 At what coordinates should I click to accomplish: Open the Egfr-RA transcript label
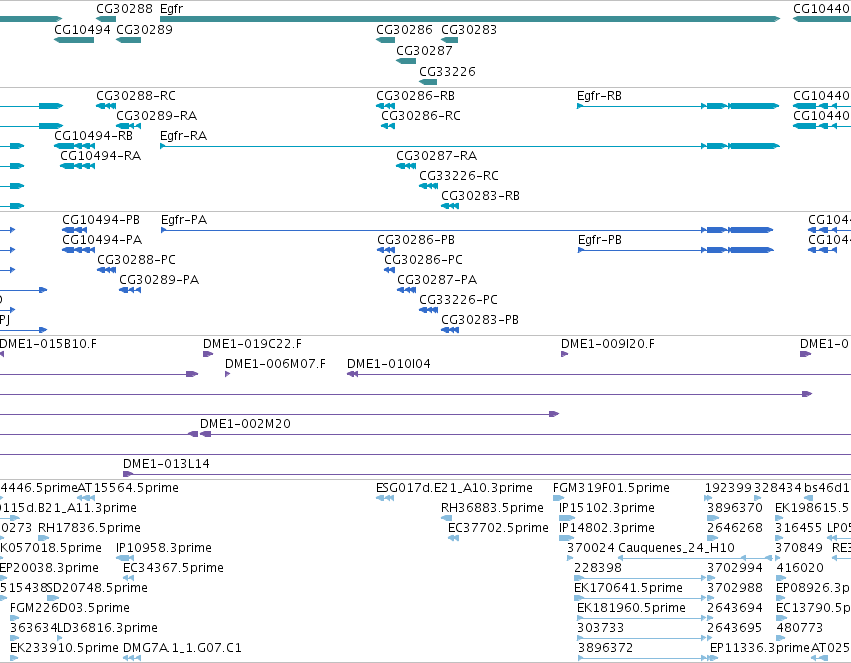[183, 136]
